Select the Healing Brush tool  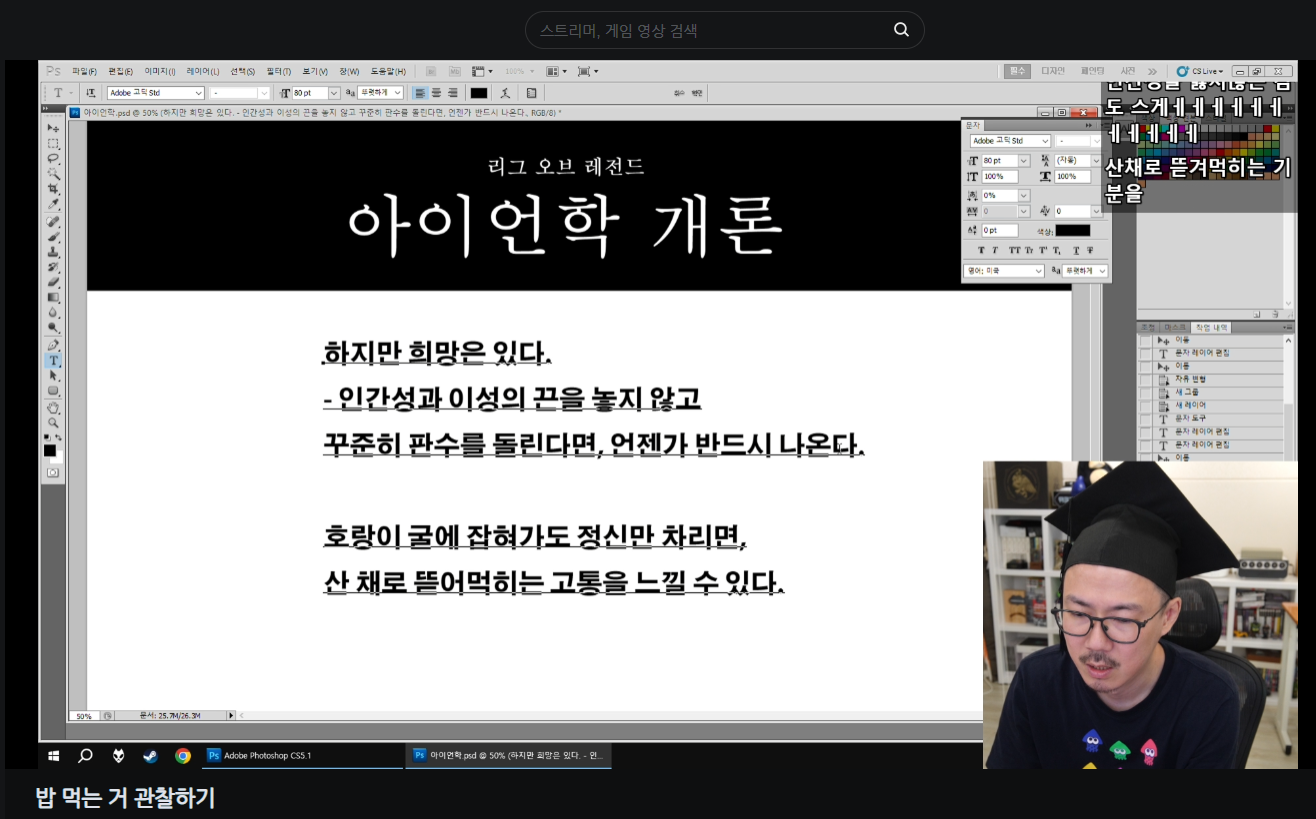53,221
